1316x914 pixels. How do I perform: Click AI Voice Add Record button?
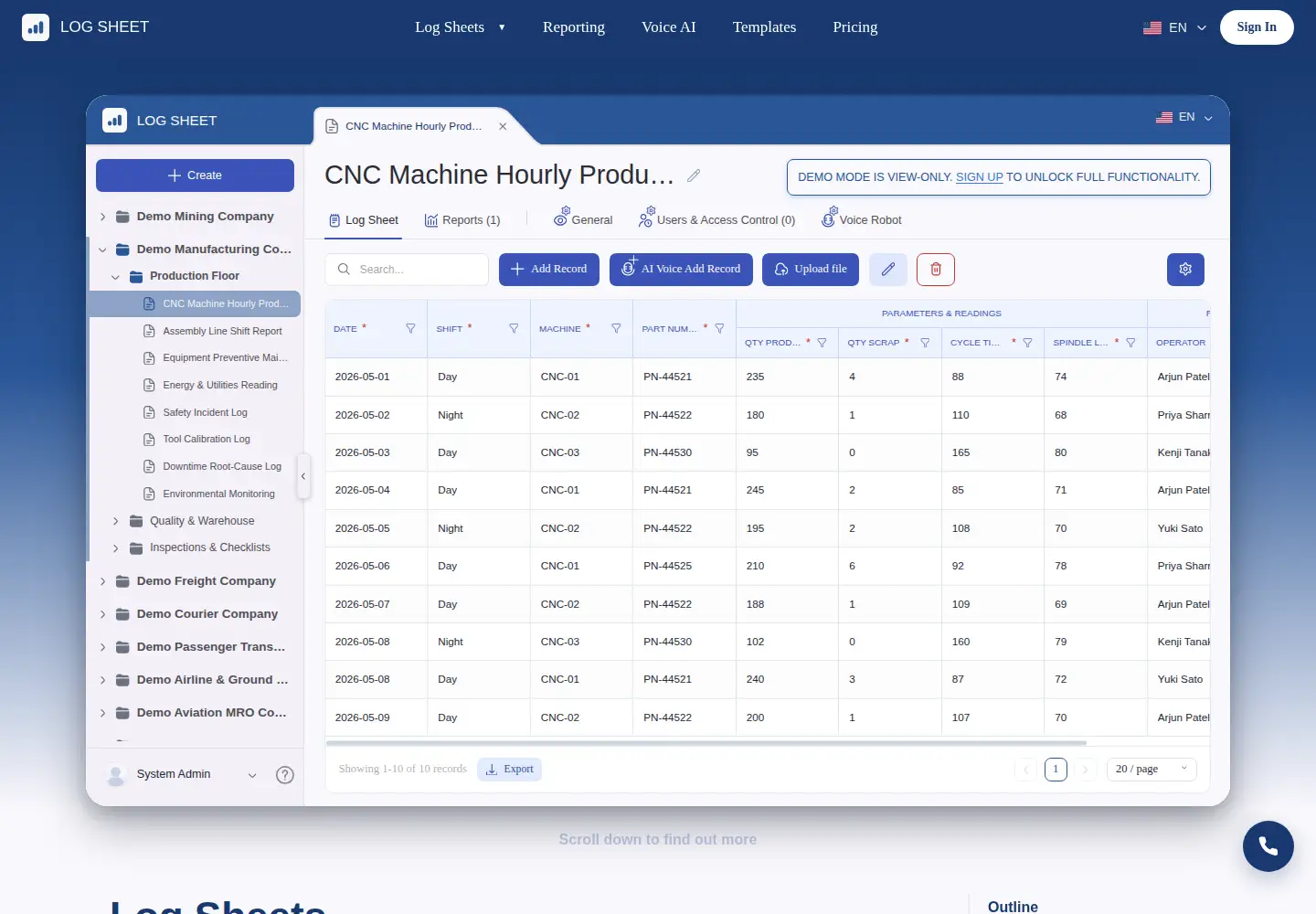[682, 270]
